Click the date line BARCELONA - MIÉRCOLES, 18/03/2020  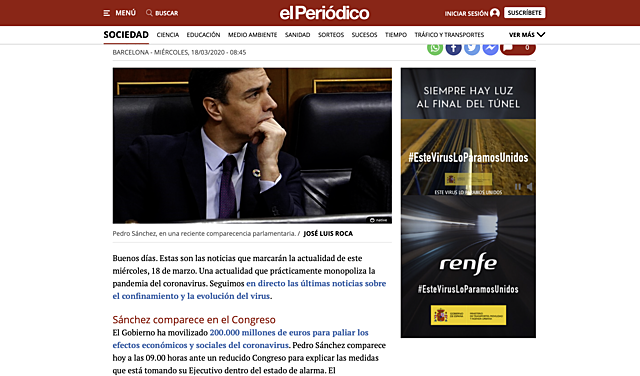click(x=179, y=52)
